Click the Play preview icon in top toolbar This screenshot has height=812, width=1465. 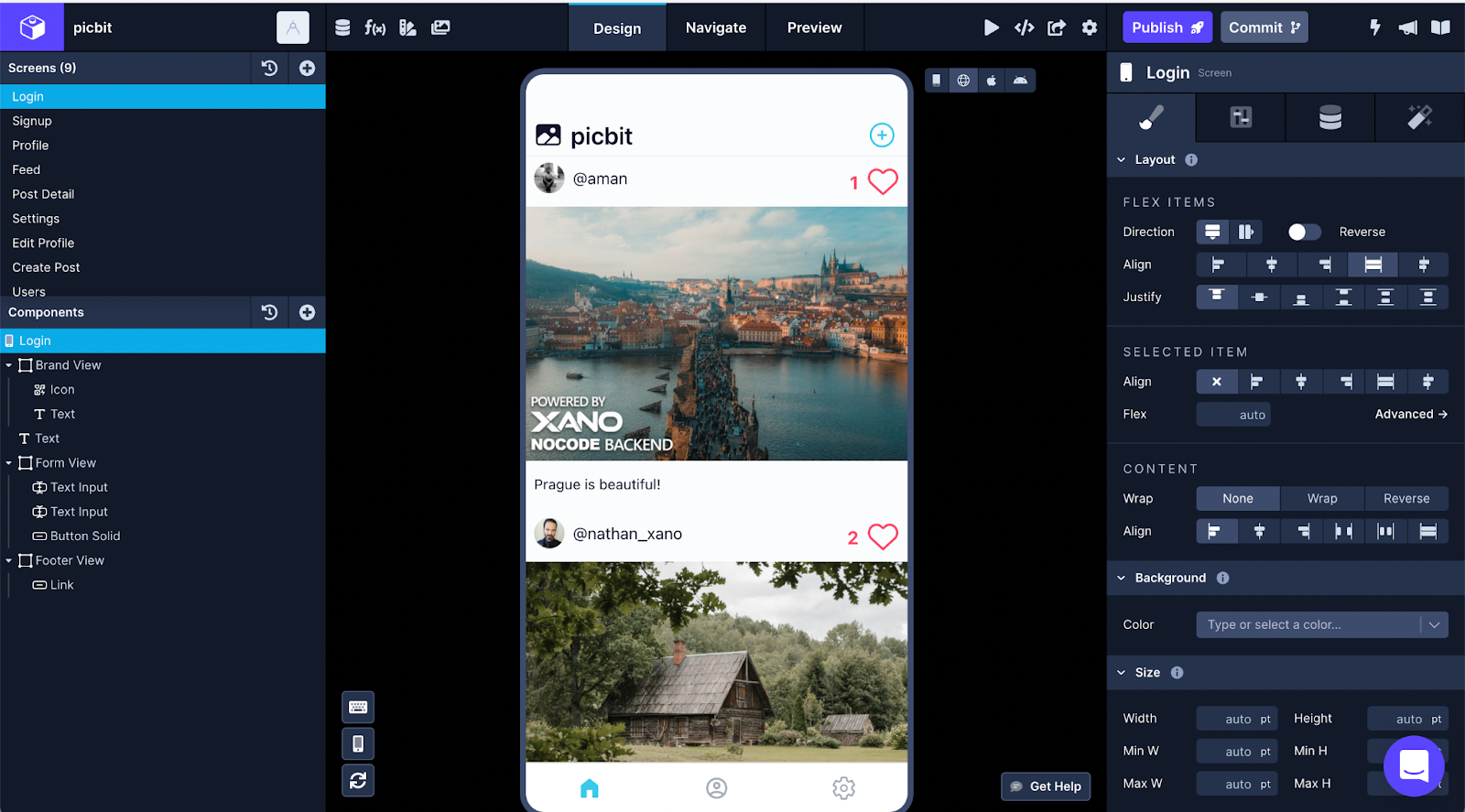(x=991, y=27)
